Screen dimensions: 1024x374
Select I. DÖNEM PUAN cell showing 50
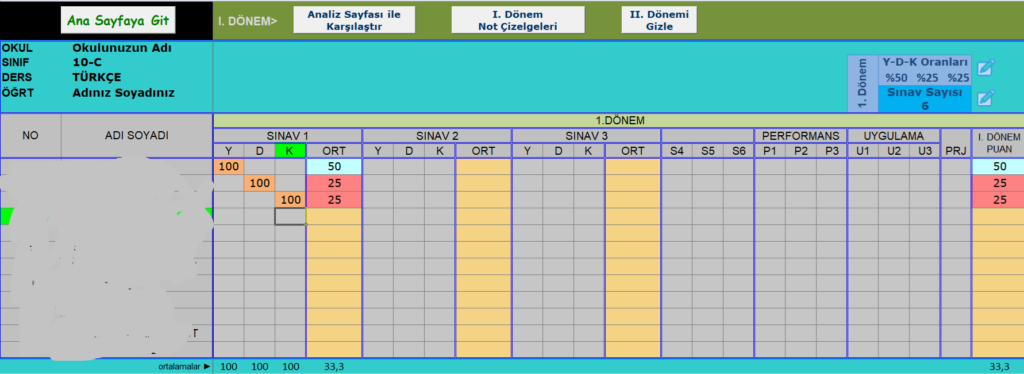[x=999, y=166]
